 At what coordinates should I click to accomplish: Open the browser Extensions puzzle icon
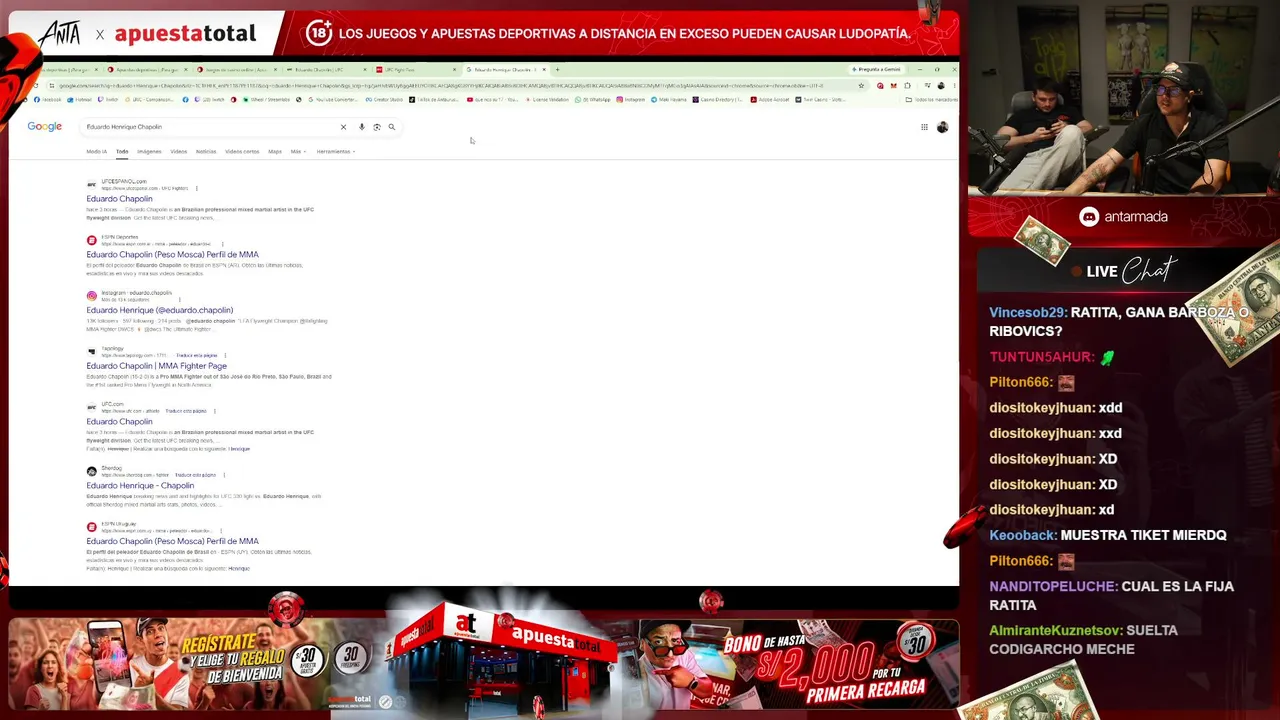pyautogui.click(x=907, y=85)
